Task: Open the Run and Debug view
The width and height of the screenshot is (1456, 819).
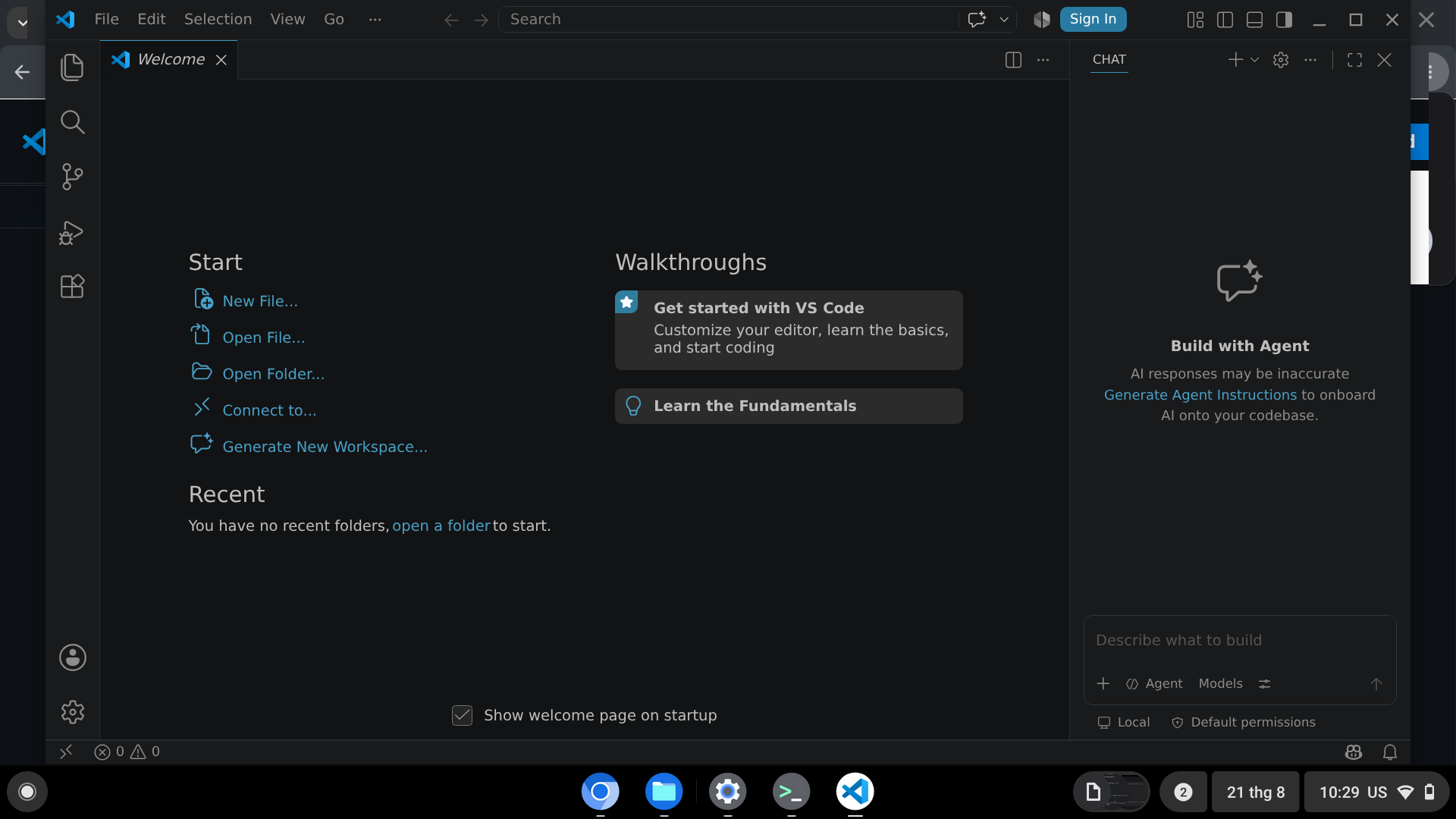Action: 72,232
